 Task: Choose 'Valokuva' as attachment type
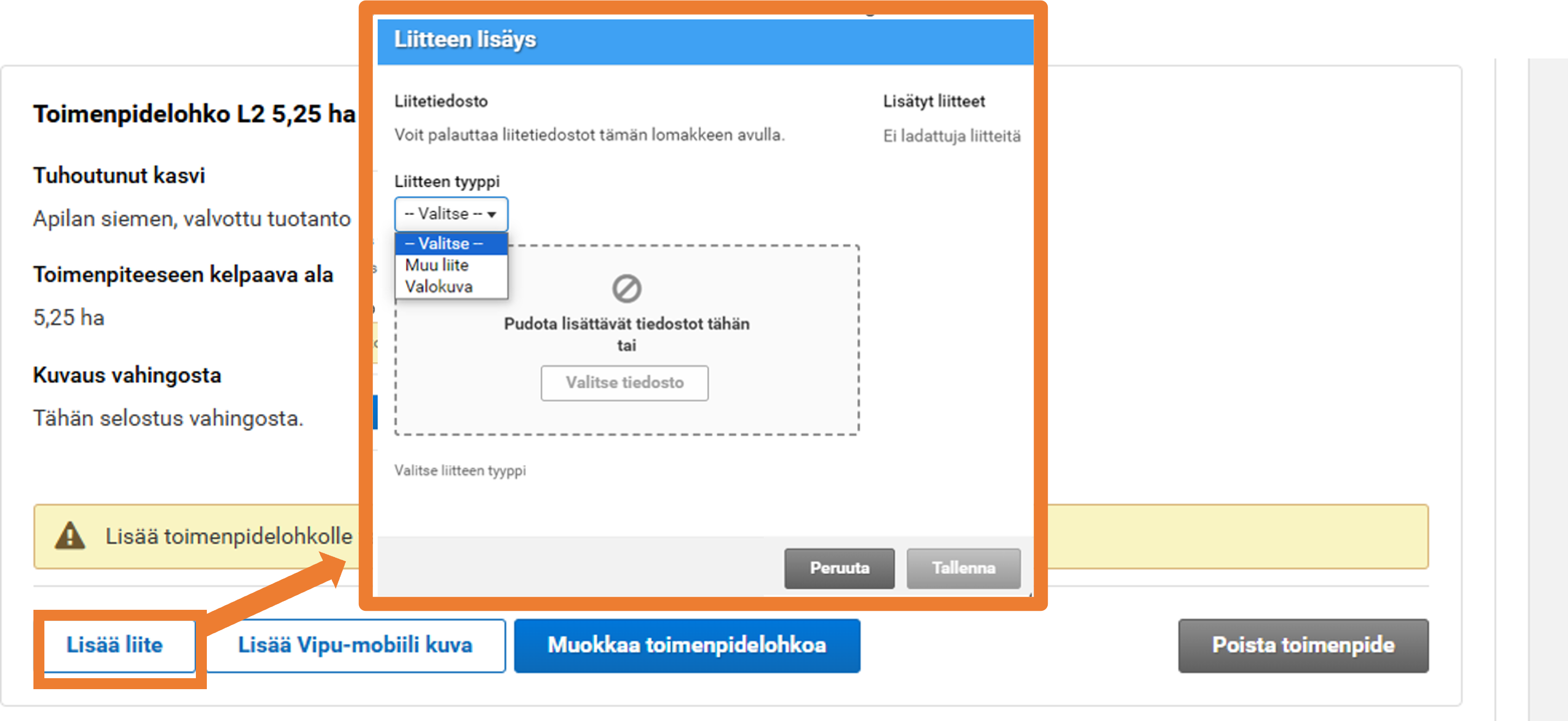439,287
